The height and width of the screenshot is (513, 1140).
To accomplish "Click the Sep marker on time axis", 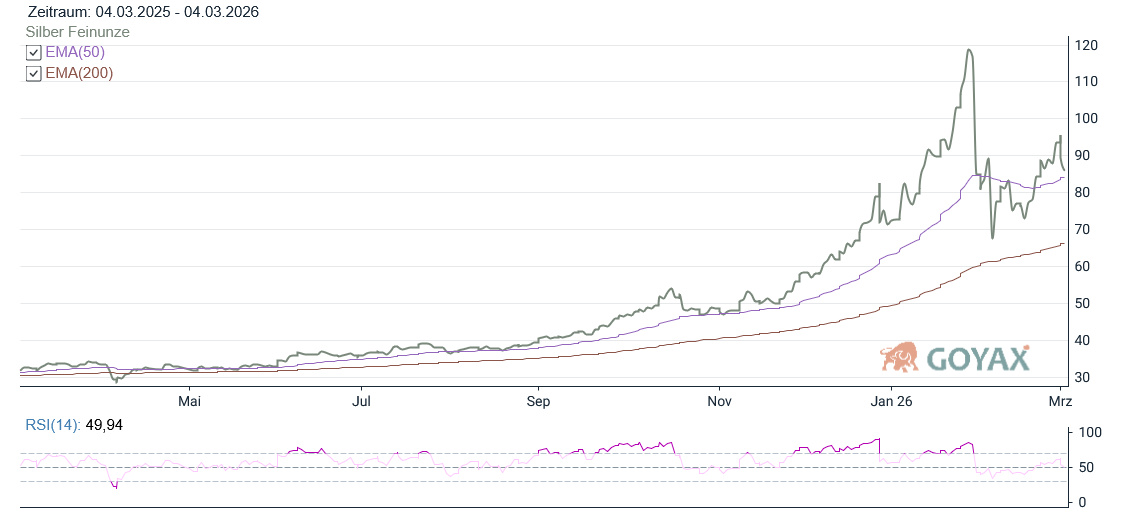I will [x=538, y=401].
